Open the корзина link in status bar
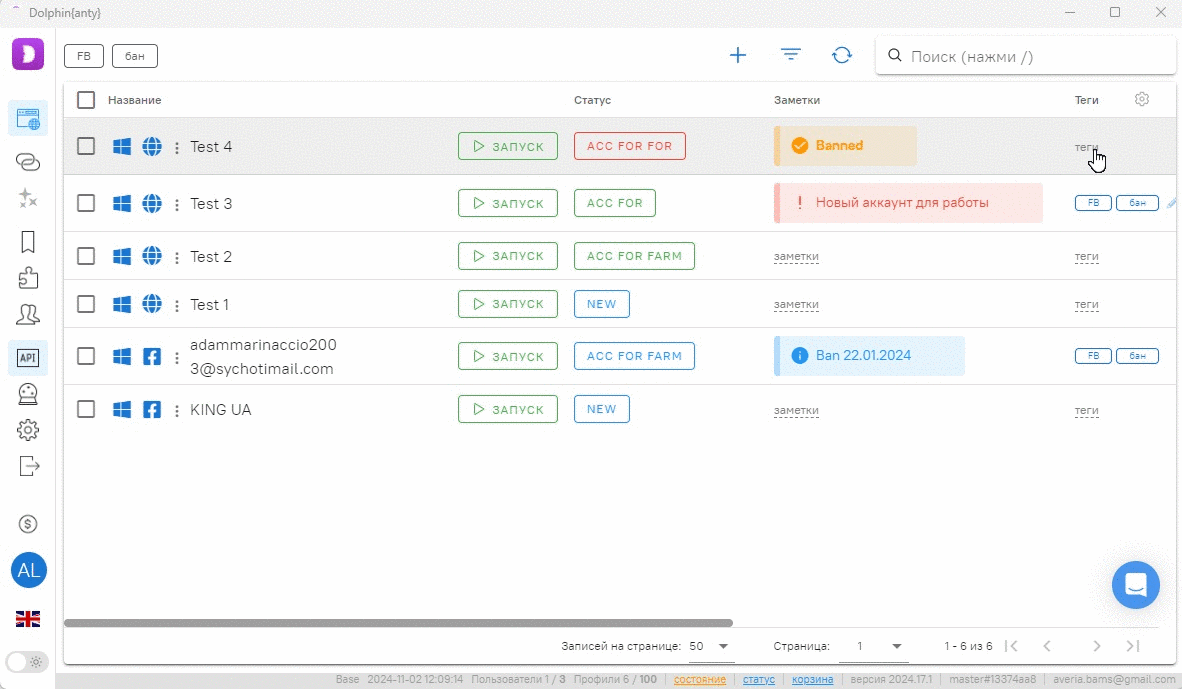 pos(812,680)
